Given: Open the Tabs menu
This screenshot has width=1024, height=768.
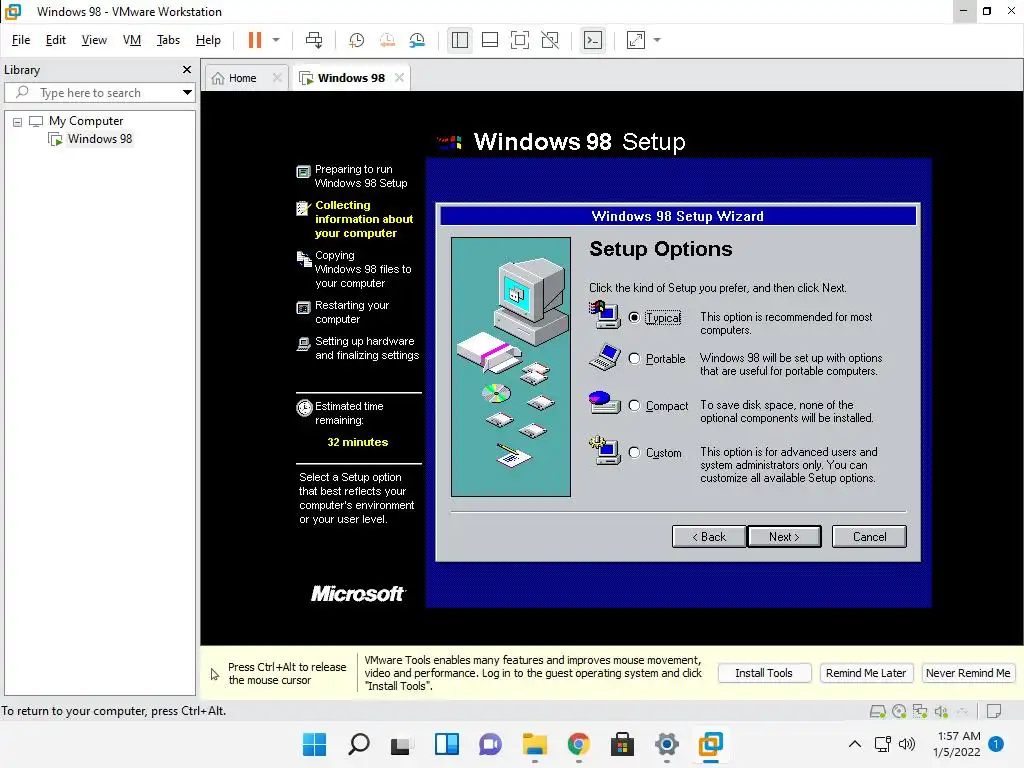Looking at the screenshot, I should (x=168, y=40).
